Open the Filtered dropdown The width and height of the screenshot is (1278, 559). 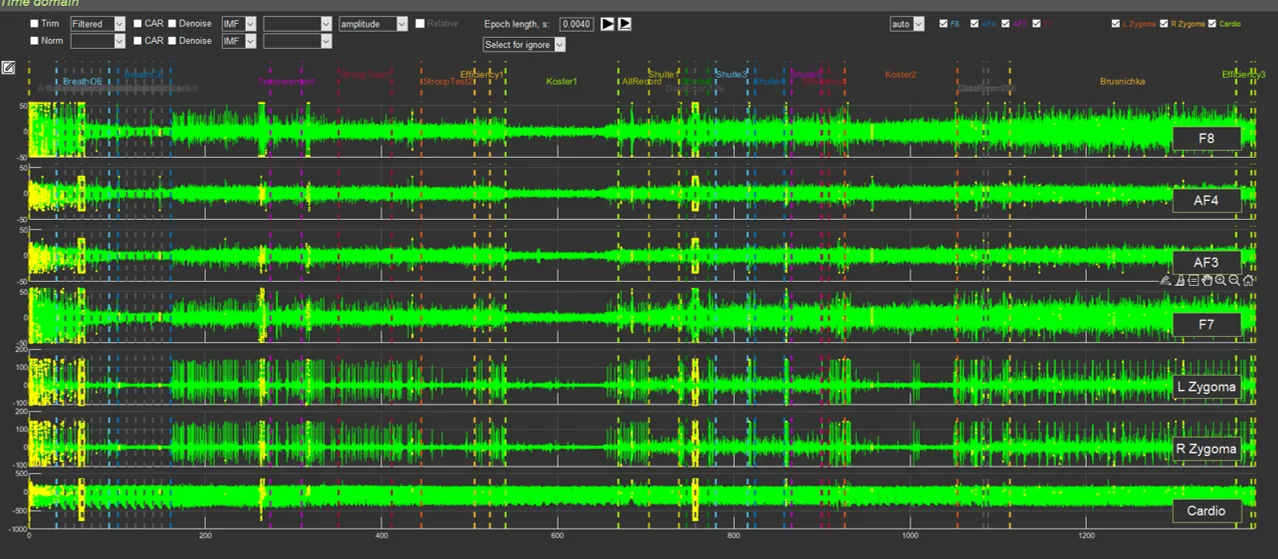point(97,24)
